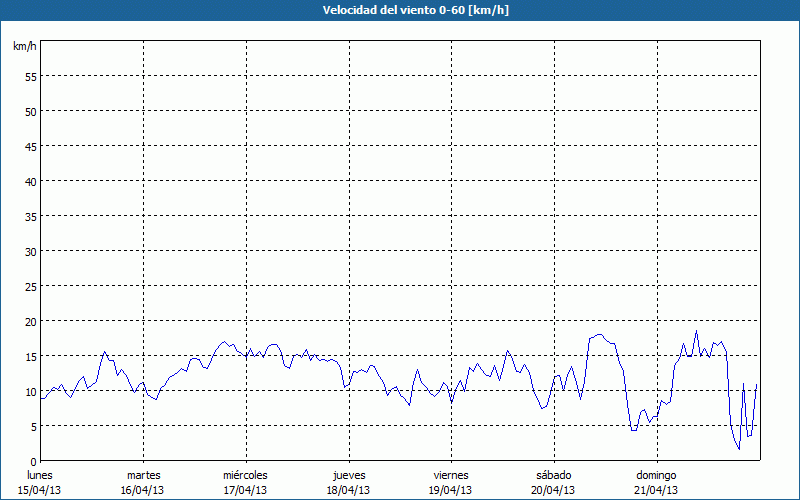Click the date label 19/04/13
800x500 pixels.
pos(450,490)
